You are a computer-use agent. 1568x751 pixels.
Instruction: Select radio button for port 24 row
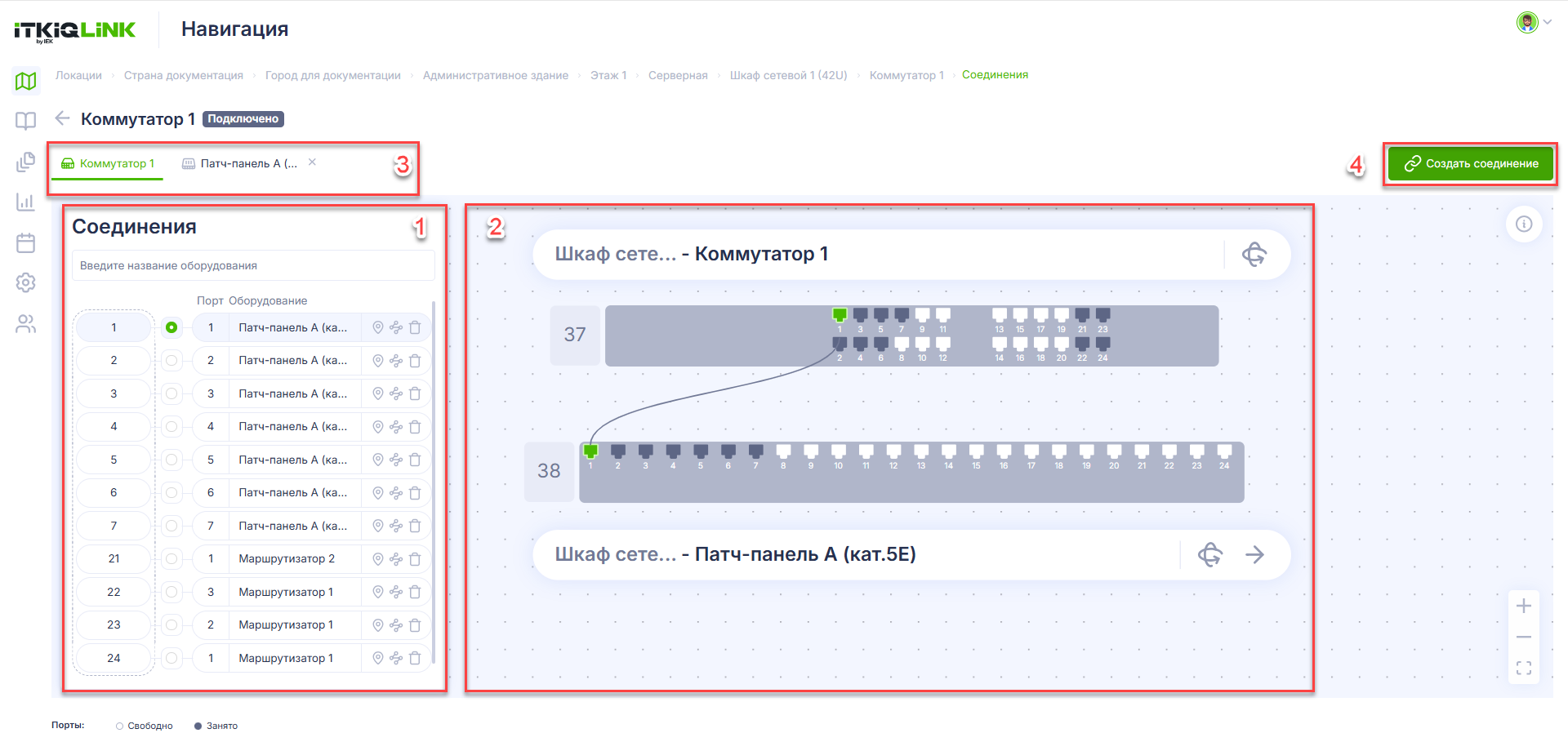coord(171,658)
